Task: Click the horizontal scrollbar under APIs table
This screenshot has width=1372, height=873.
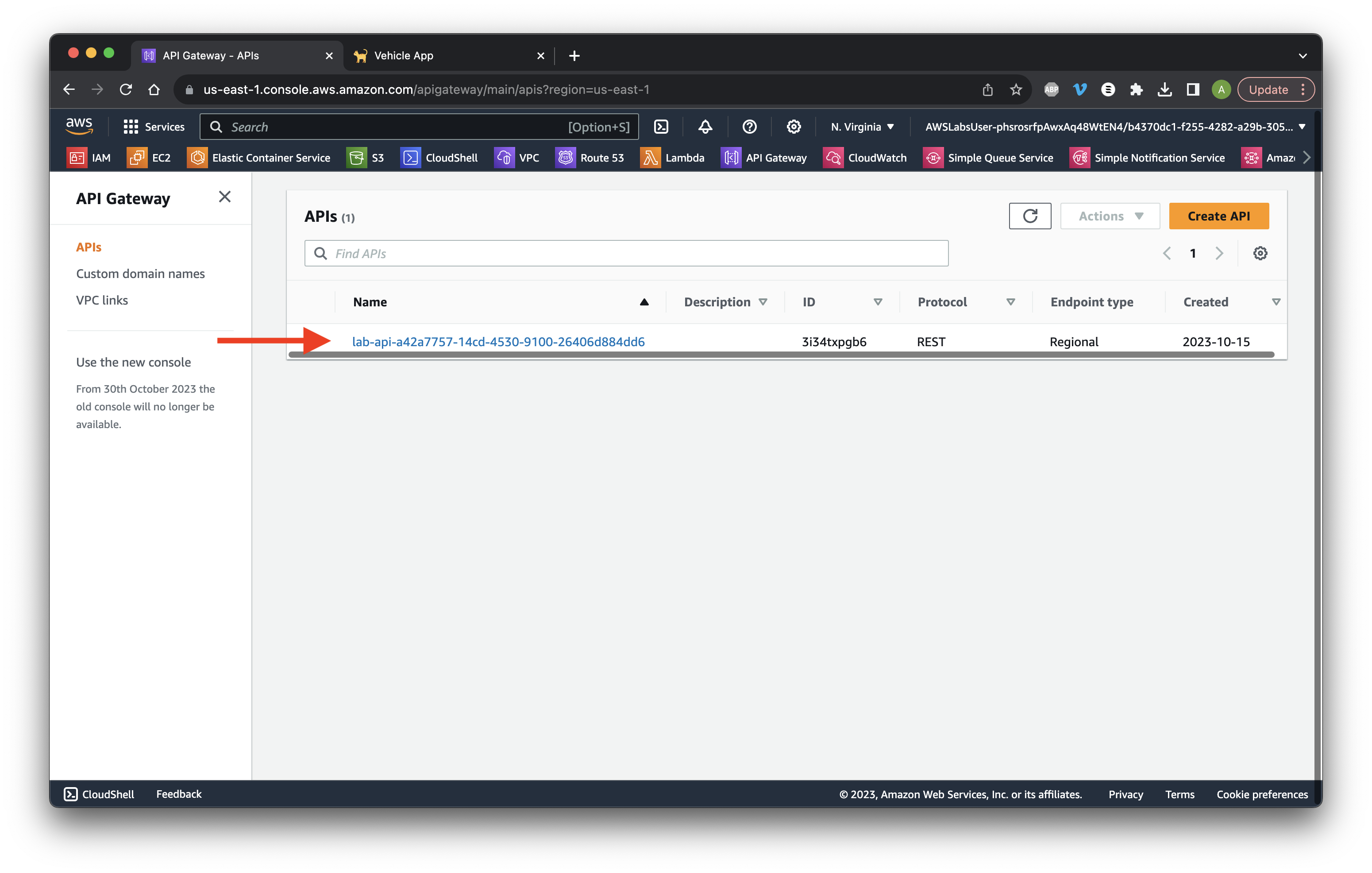Action: pos(781,355)
